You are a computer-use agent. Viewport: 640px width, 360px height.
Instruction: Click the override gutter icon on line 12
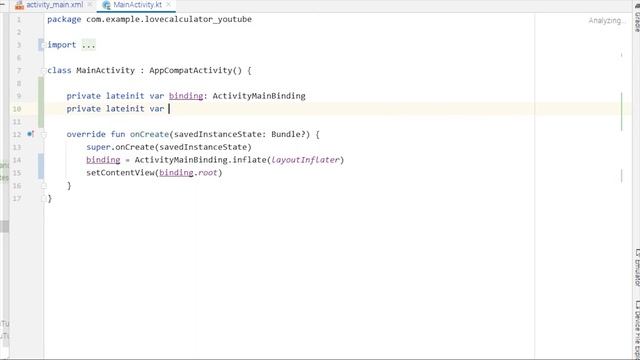coord(31,134)
